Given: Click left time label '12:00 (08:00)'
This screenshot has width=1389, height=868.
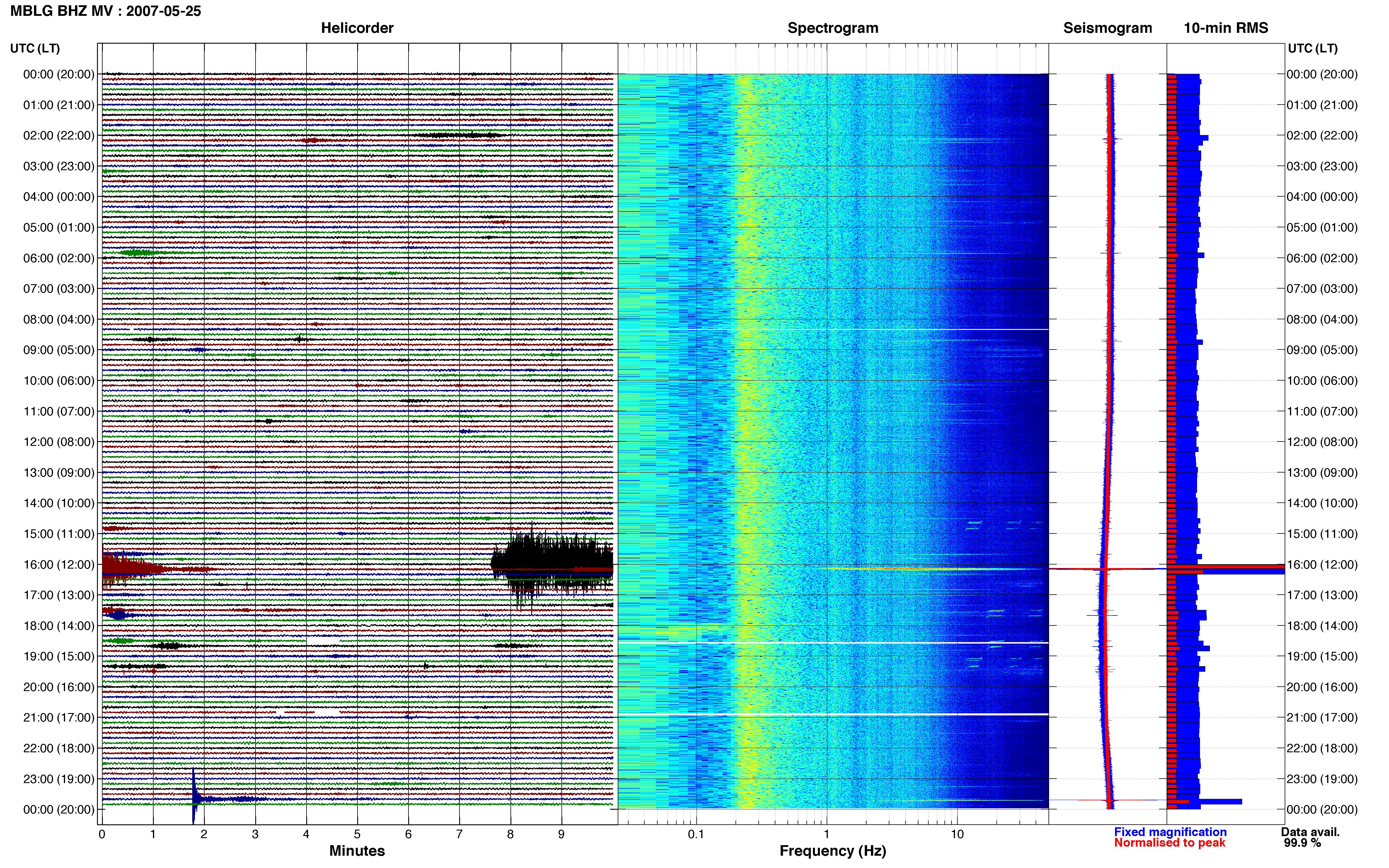Looking at the screenshot, I should (59, 442).
